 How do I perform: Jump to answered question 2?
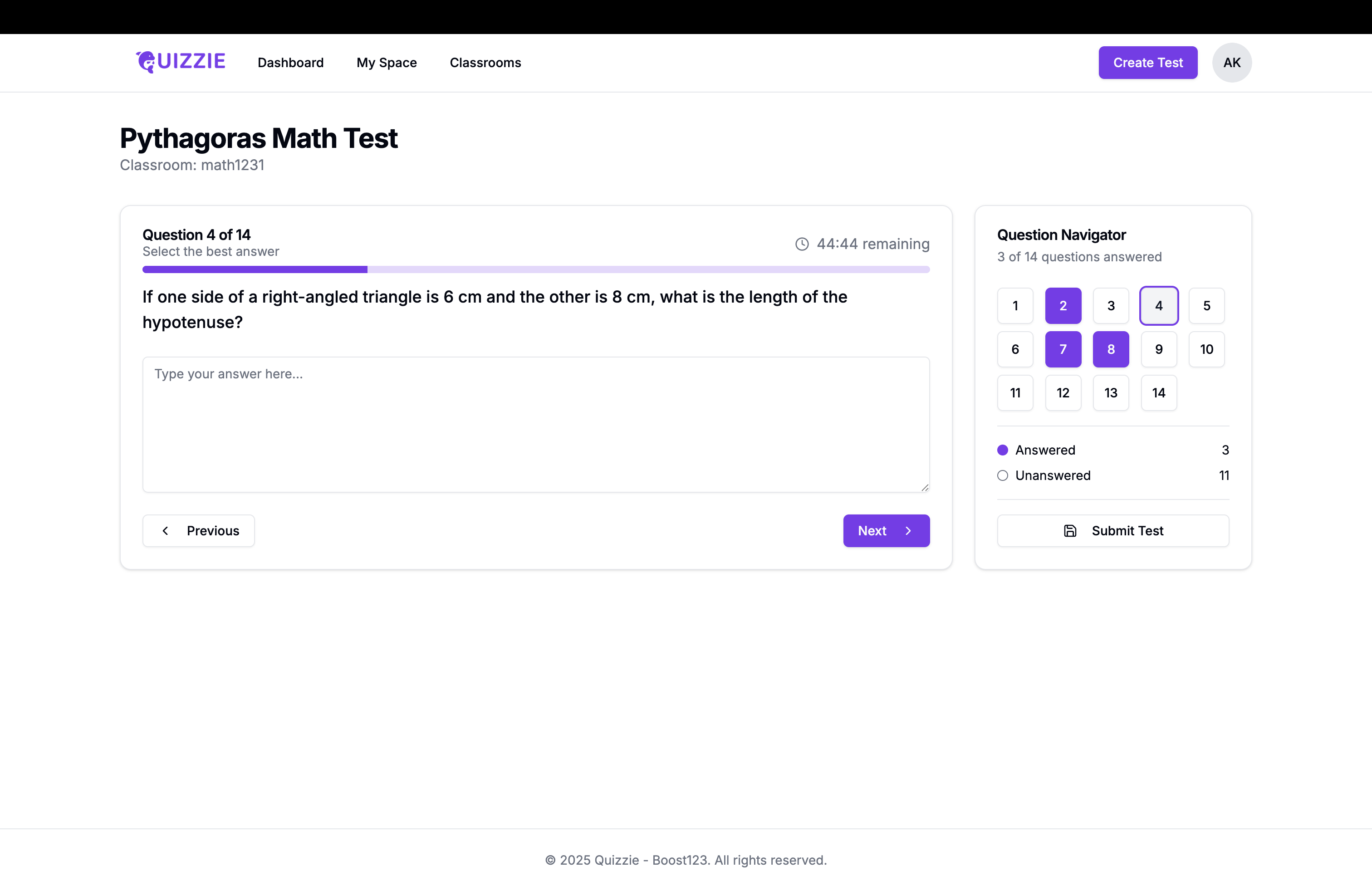tap(1063, 305)
